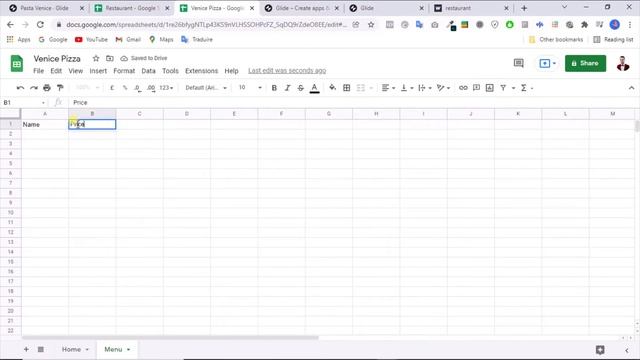Open the Insert menu
The width and height of the screenshot is (640, 360).
click(98, 71)
